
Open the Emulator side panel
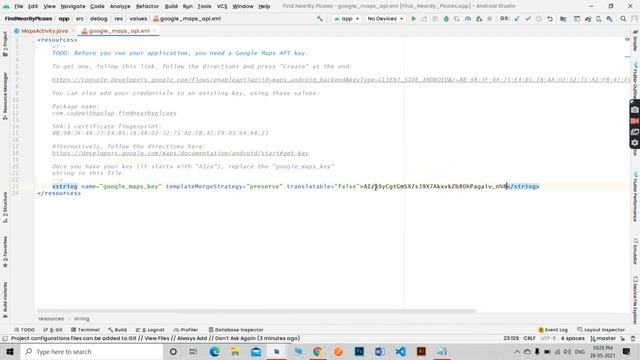click(x=636, y=251)
